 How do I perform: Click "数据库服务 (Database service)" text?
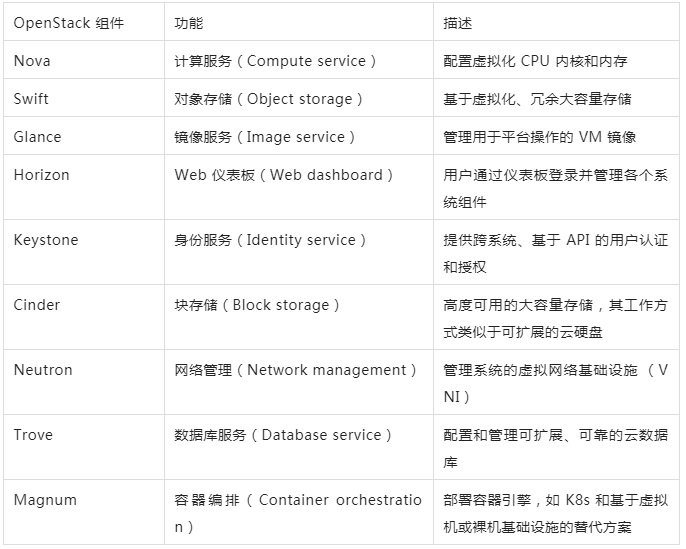[x=284, y=435]
